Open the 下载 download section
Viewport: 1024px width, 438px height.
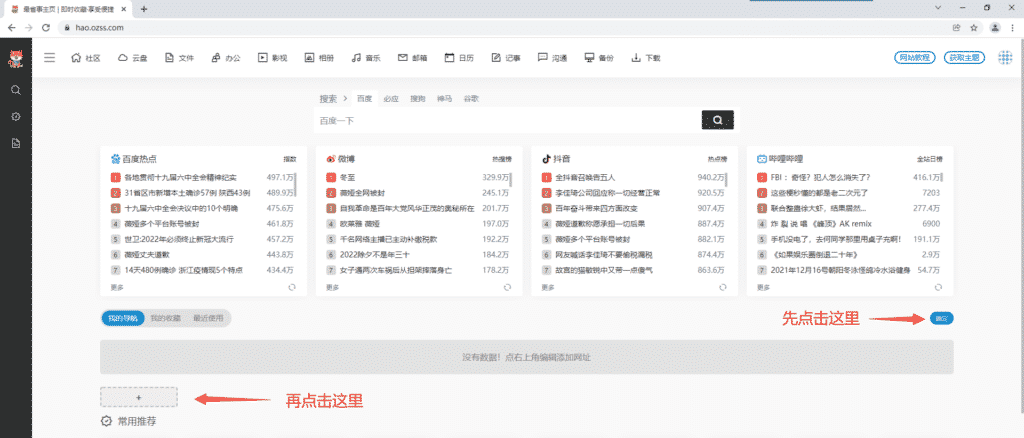click(x=646, y=57)
